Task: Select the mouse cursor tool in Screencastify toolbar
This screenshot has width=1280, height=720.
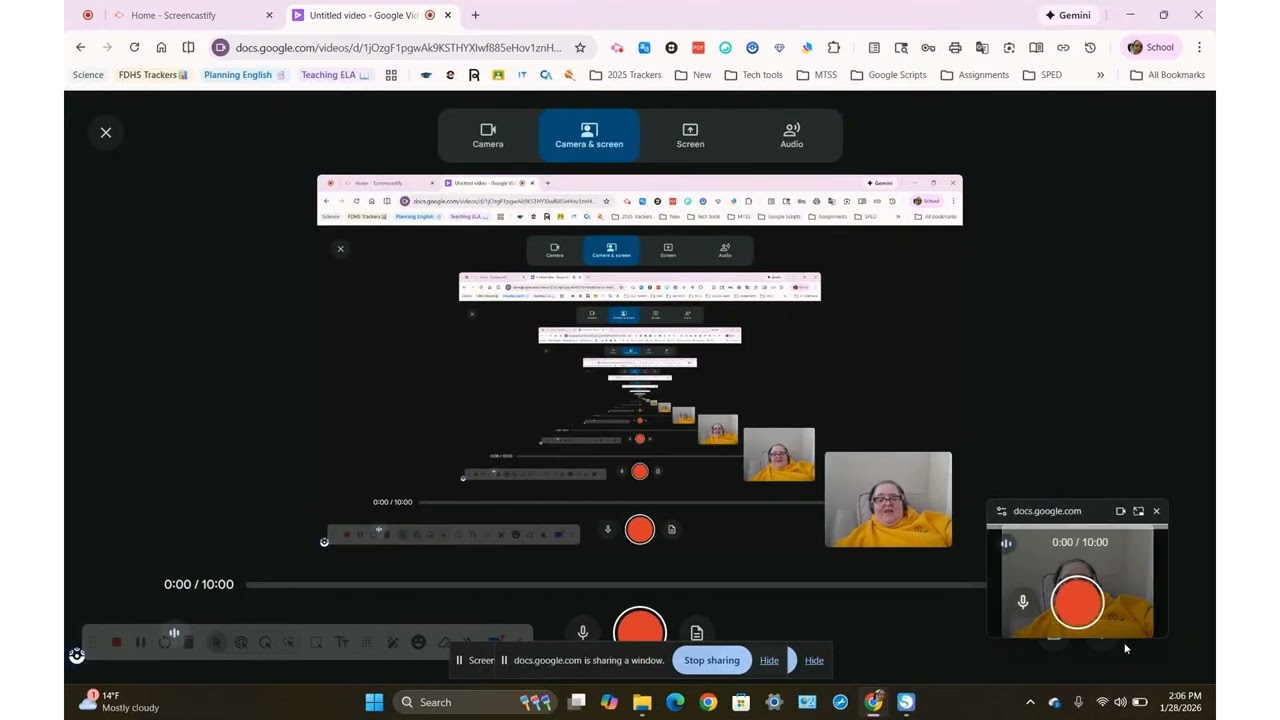Action: 215,643
